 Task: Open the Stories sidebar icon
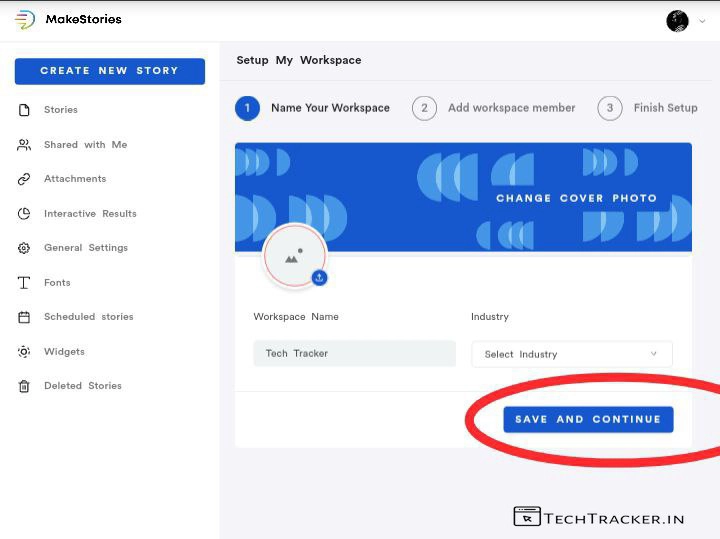click(x=24, y=110)
